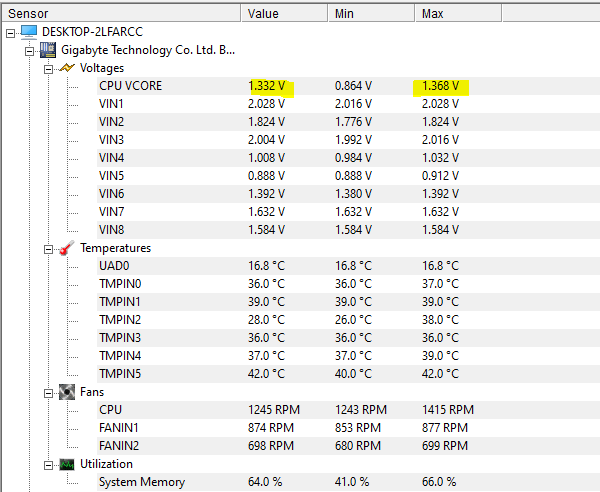Viewport: 600px width, 492px height.
Task: Collapse the Gigabyte Technology node
Action: tap(29, 51)
